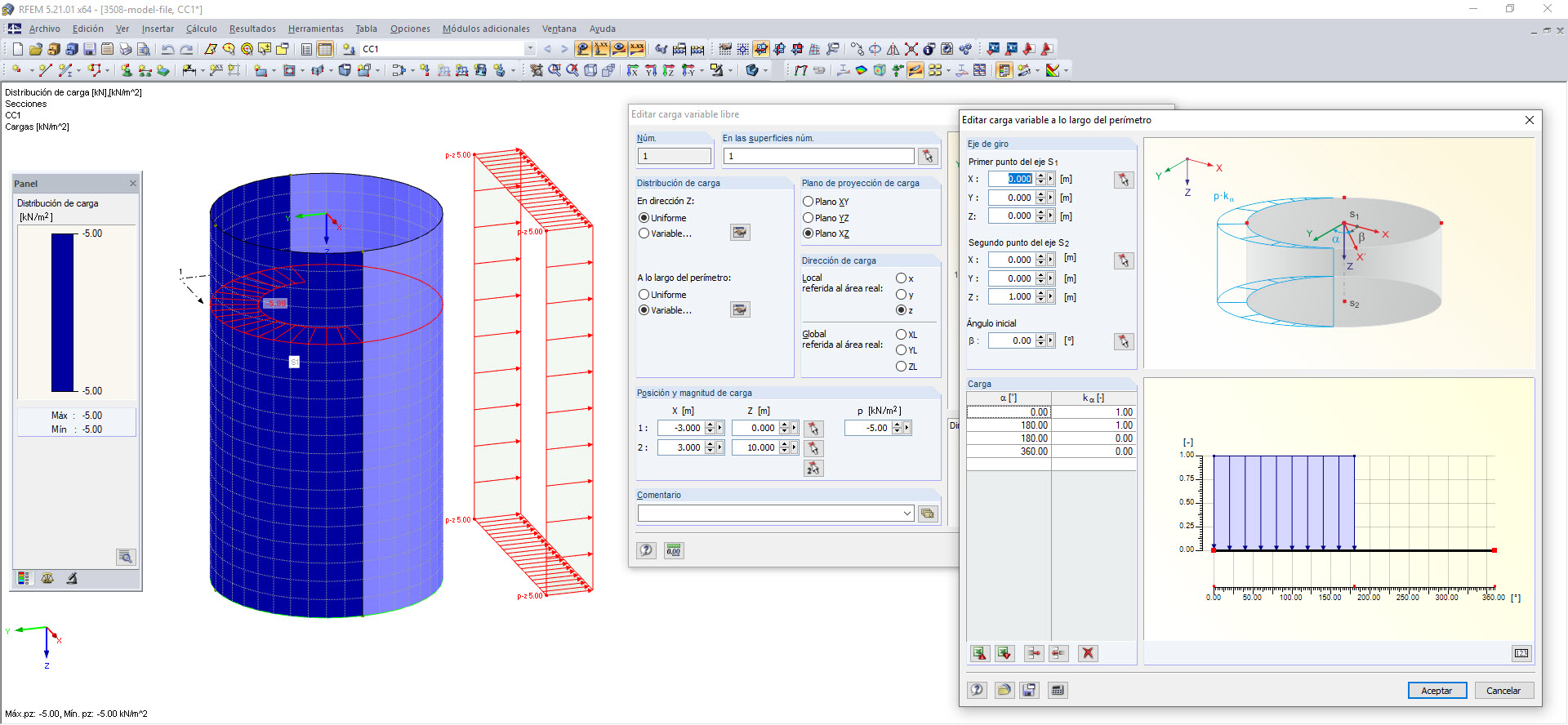Undo the last action
1568x725 pixels.
(167, 49)
